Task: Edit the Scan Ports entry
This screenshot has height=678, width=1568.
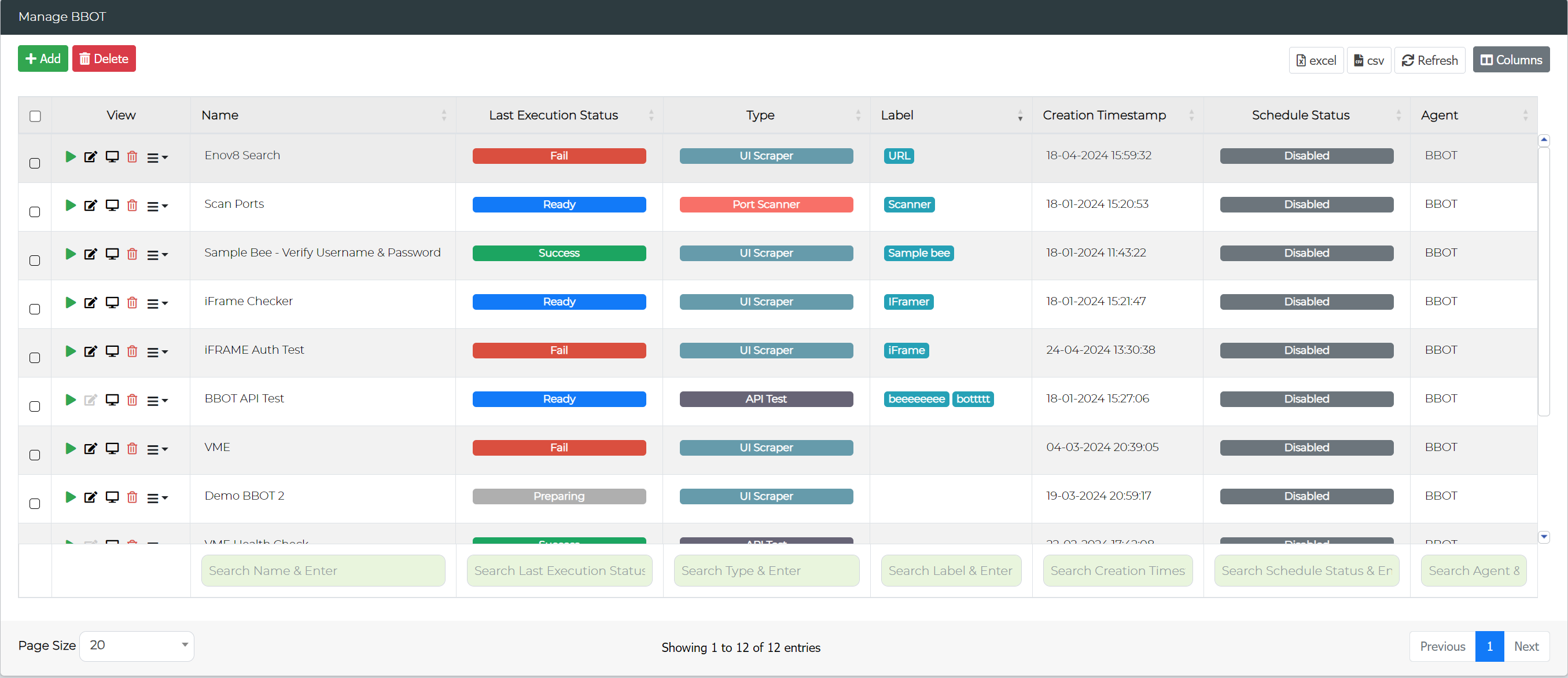Action: (91, 206)
